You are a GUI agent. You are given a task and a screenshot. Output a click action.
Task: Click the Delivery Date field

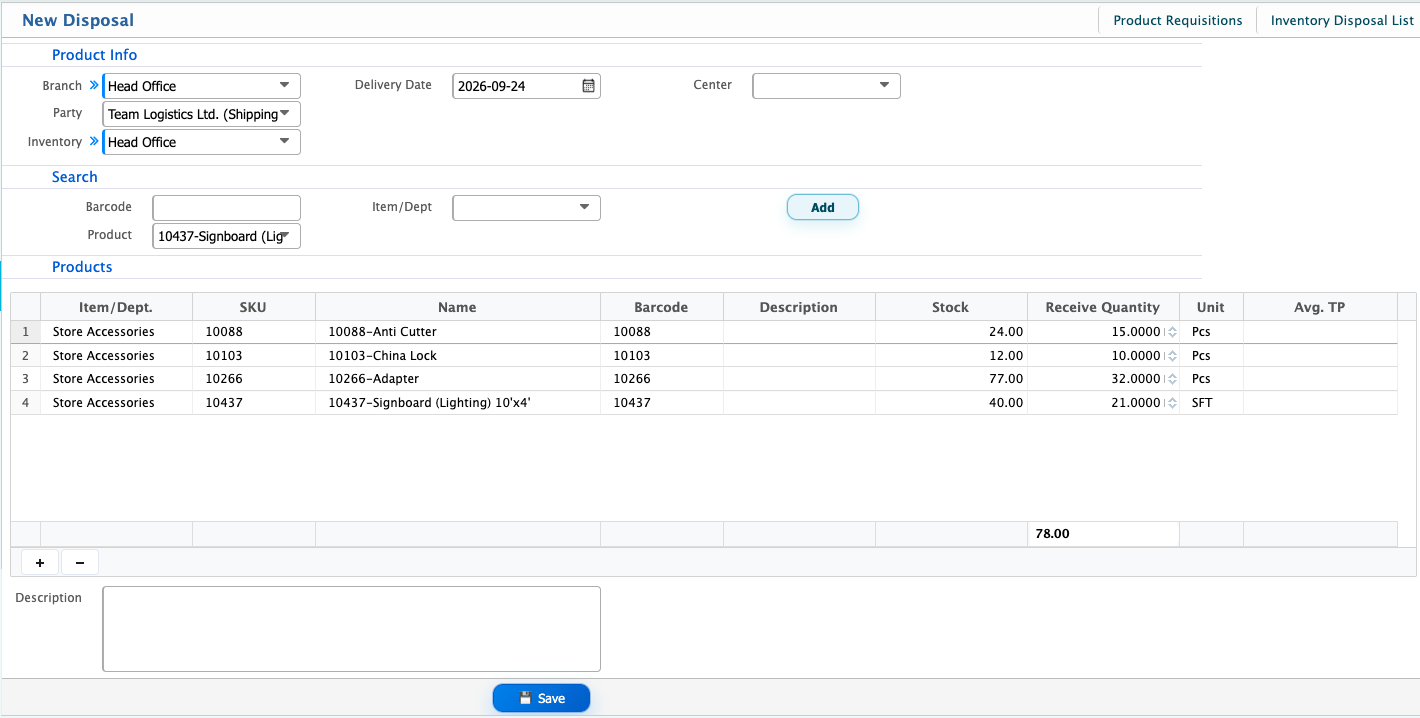pyautogui.click(x=527, y=86)
